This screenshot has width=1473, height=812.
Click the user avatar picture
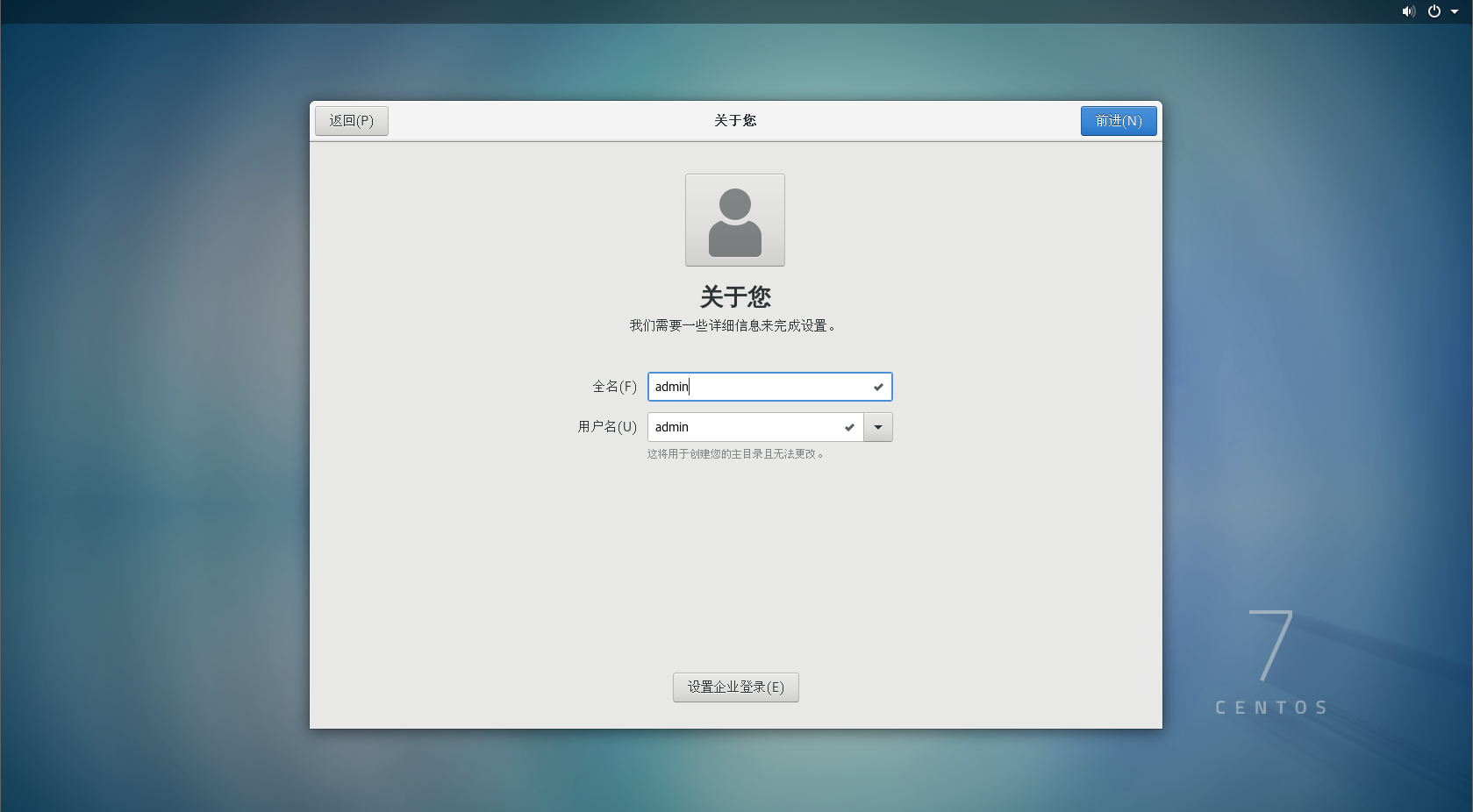(x=734, y=220)
